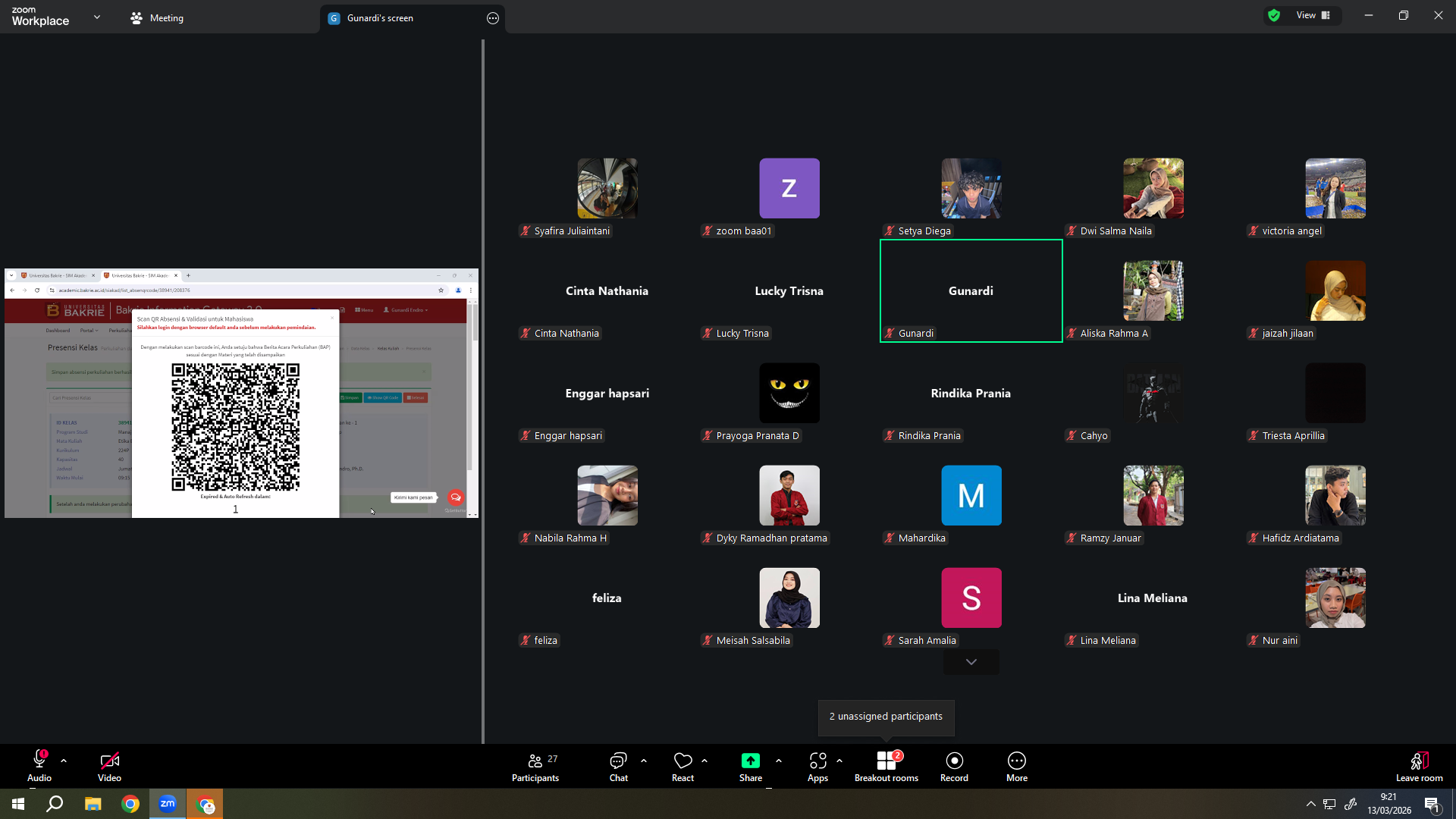
Task: Select zoom baa01 avatar tile
Action: click(789, 188)
